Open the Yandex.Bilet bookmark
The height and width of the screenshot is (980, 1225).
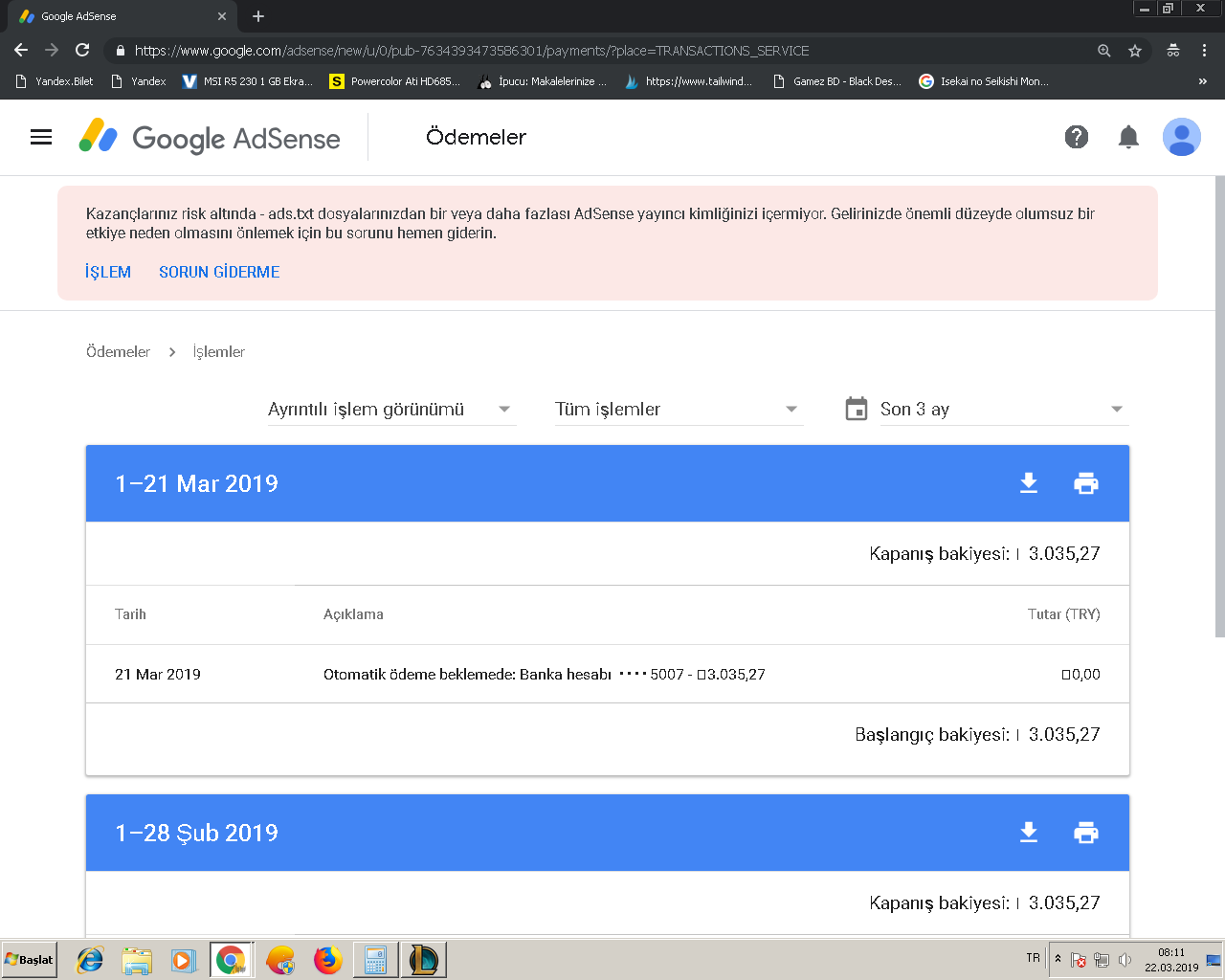point(55,81)
